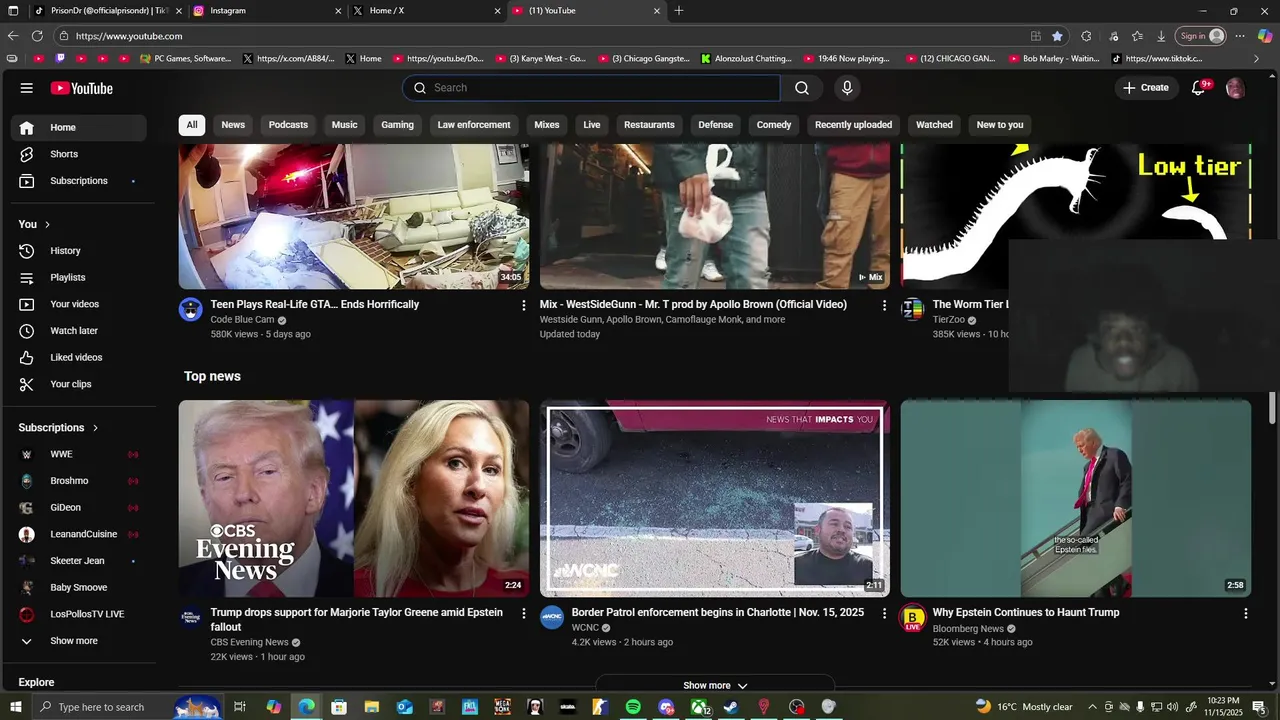Open options for Teen Plays Real-Life GTA video
Screen dimensions: 1280x720
523,305
